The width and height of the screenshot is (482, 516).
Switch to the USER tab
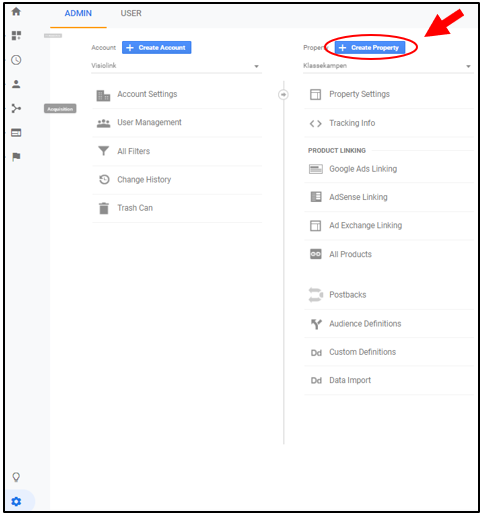pyautogui.click(x=131, y=13)
